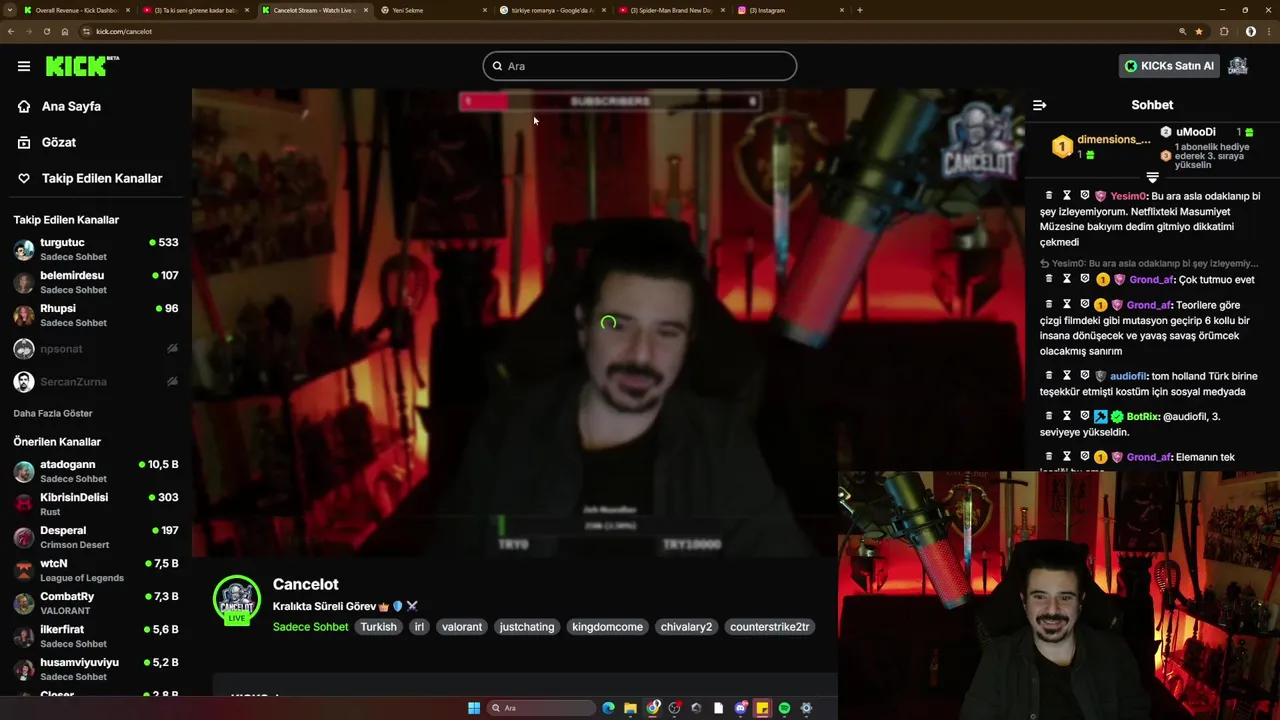Screen dimensions: 1280x720
Task: Open a new browser tab
Action: coord(860,10)
